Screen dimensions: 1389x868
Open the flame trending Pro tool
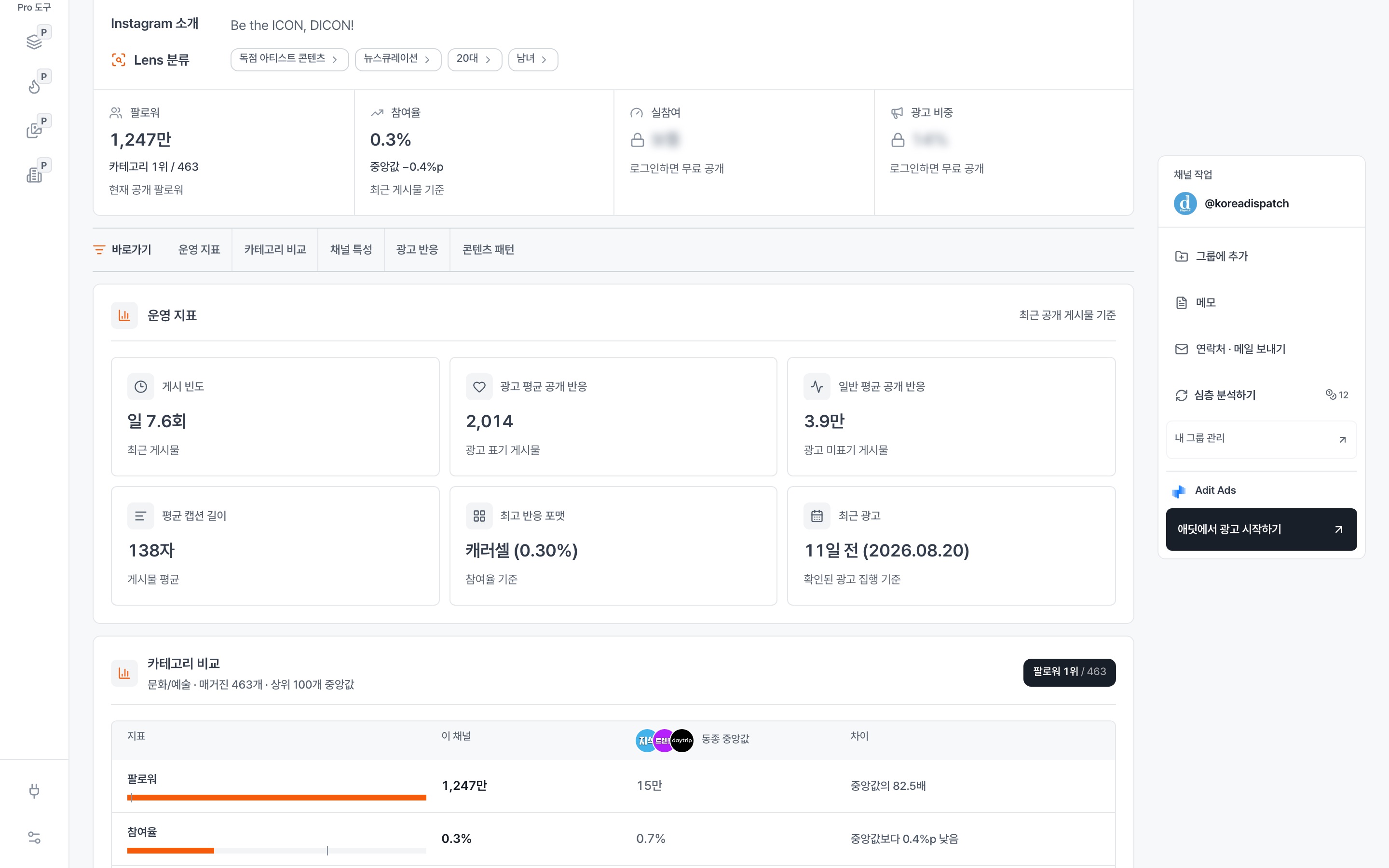click(x=34, y=86)
